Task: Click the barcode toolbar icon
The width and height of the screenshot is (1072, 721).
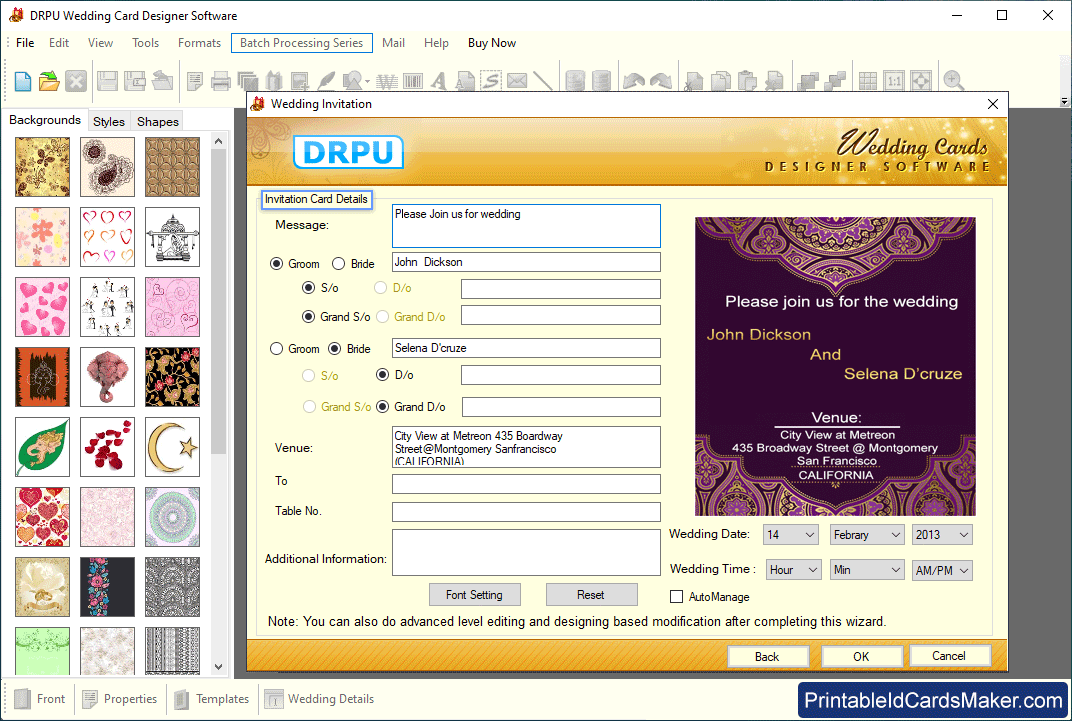Action: click(x=413, y=81)
